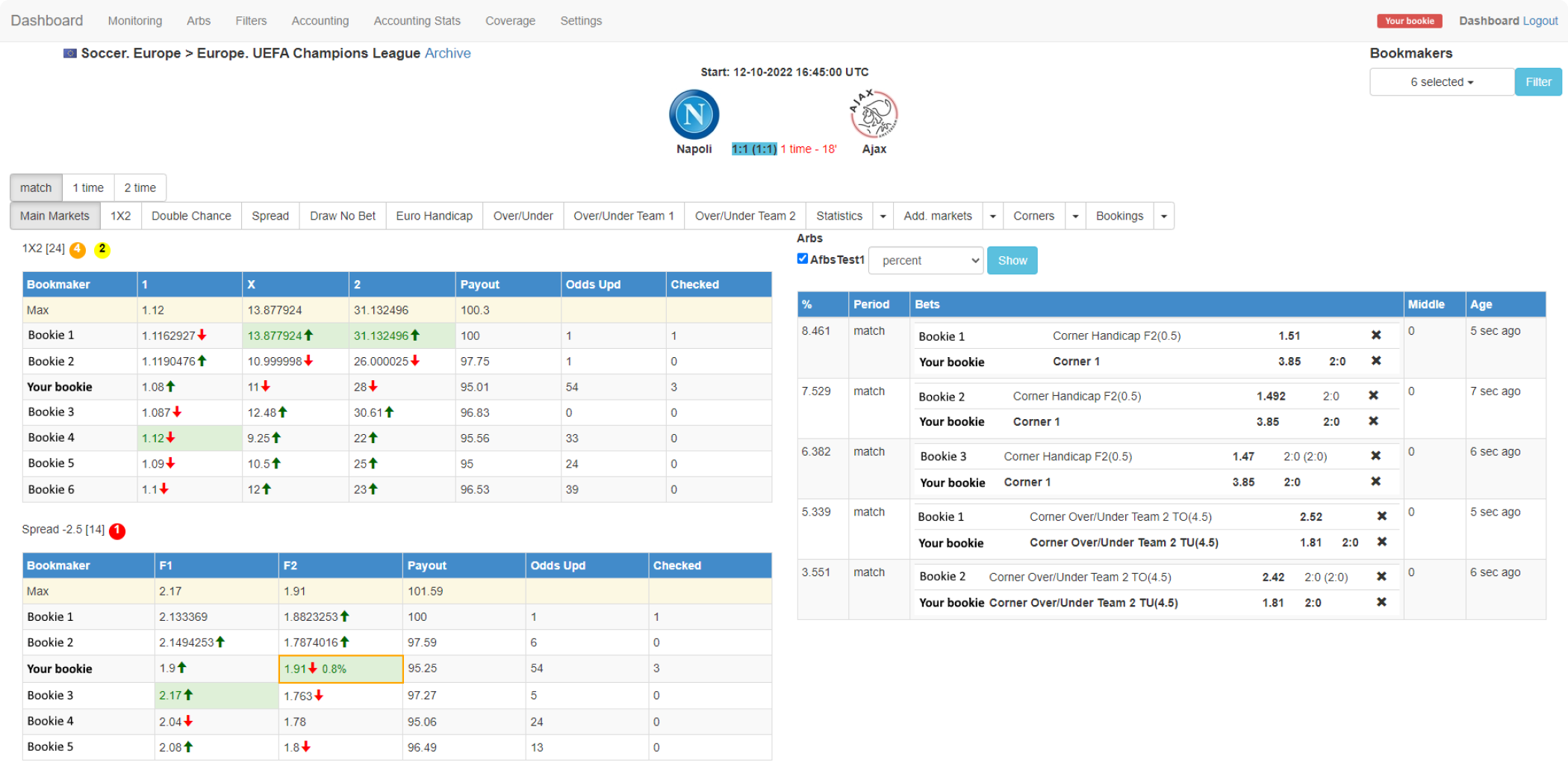Click the red badge next to Spread -2.5
This screenshot has width=1568, height=768.
(x=117, y=530)
